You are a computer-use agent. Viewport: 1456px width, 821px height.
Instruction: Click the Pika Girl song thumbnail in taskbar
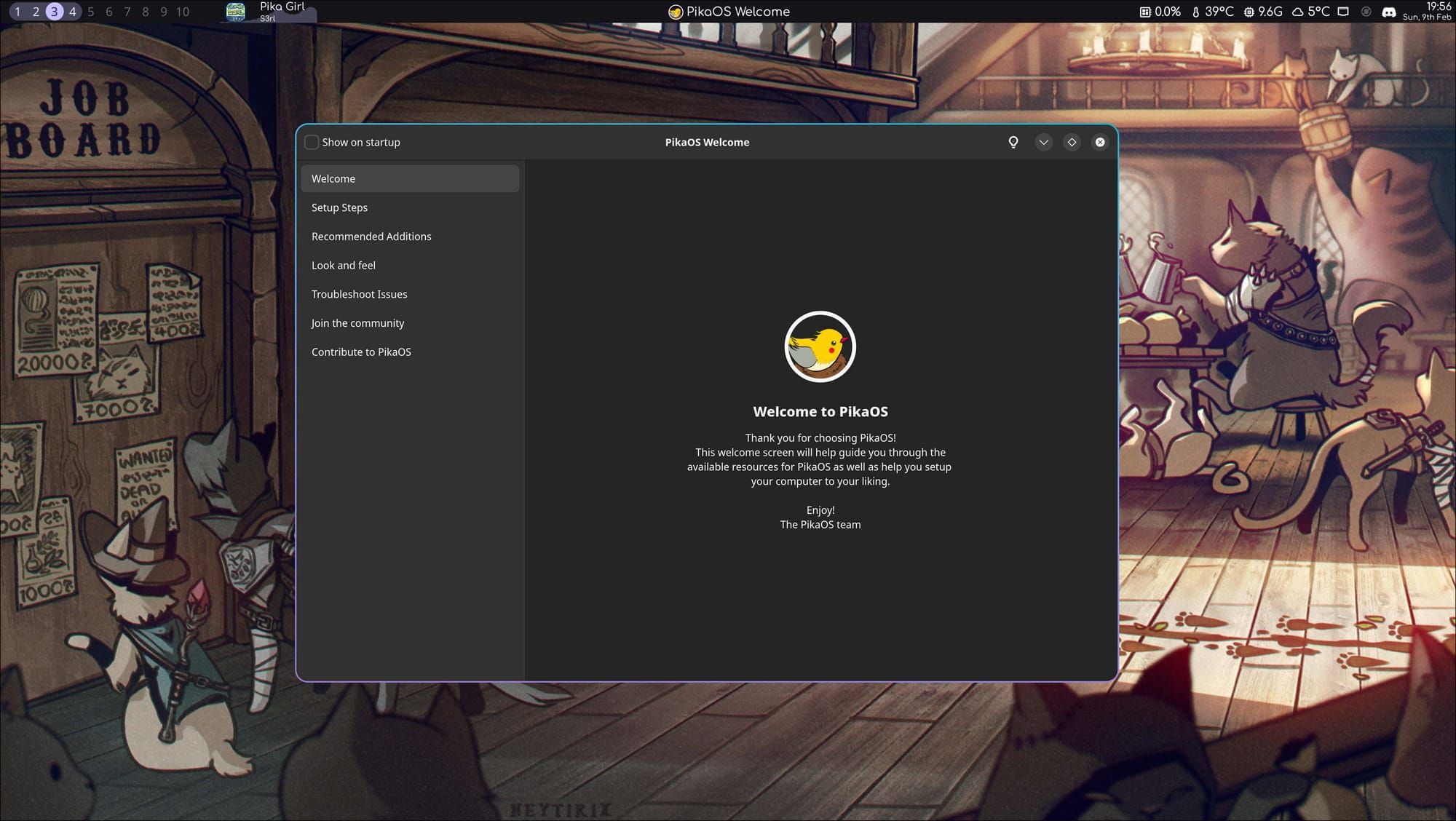point(234,10)
